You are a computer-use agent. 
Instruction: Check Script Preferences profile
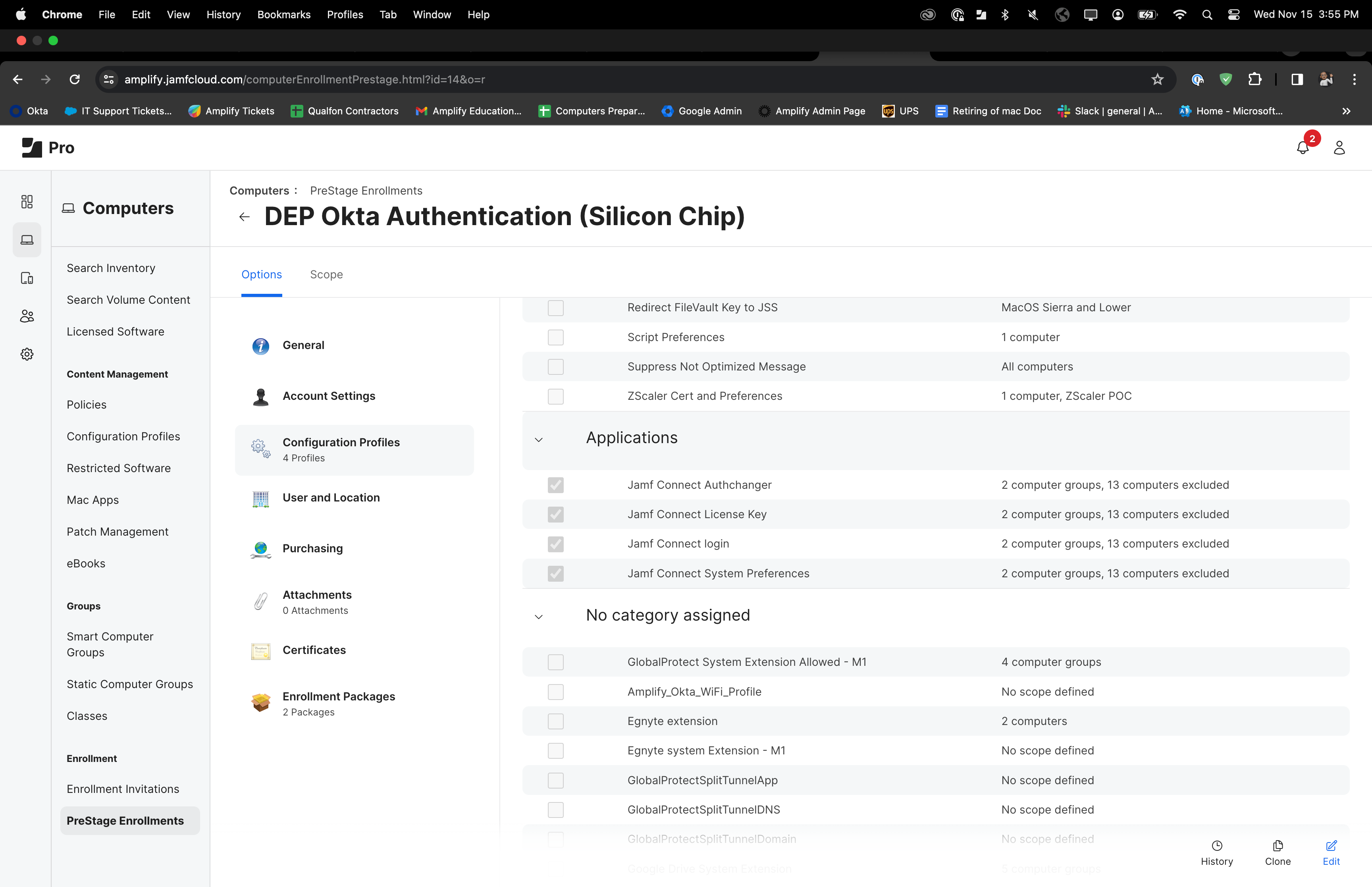[x=555, y=337]
